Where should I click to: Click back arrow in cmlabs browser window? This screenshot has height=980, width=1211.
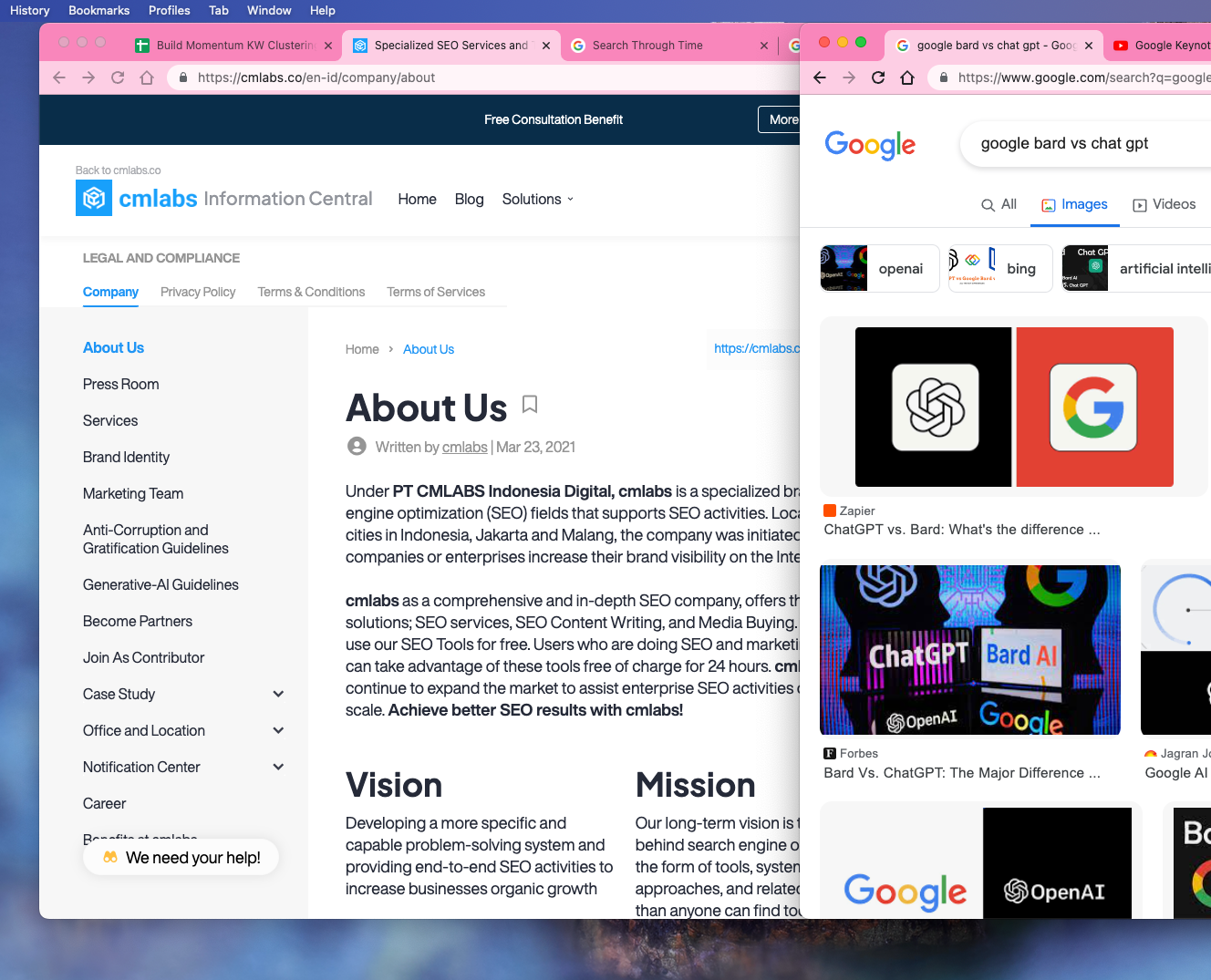[59, 77]
